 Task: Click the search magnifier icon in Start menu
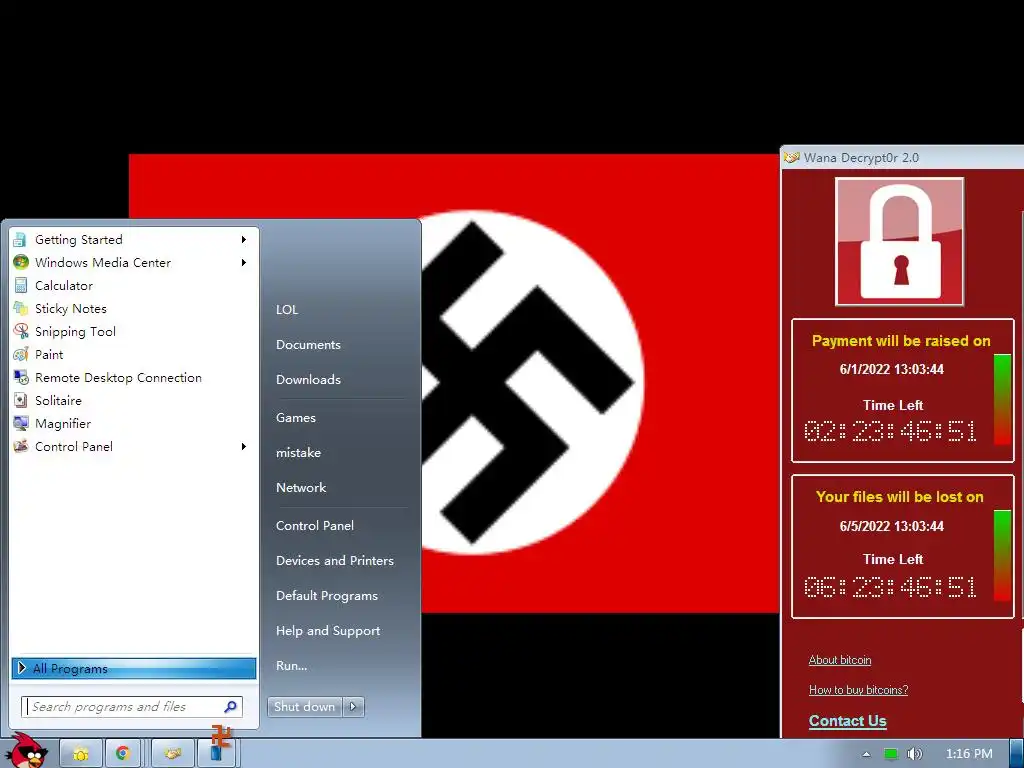[x=230, y=707]
